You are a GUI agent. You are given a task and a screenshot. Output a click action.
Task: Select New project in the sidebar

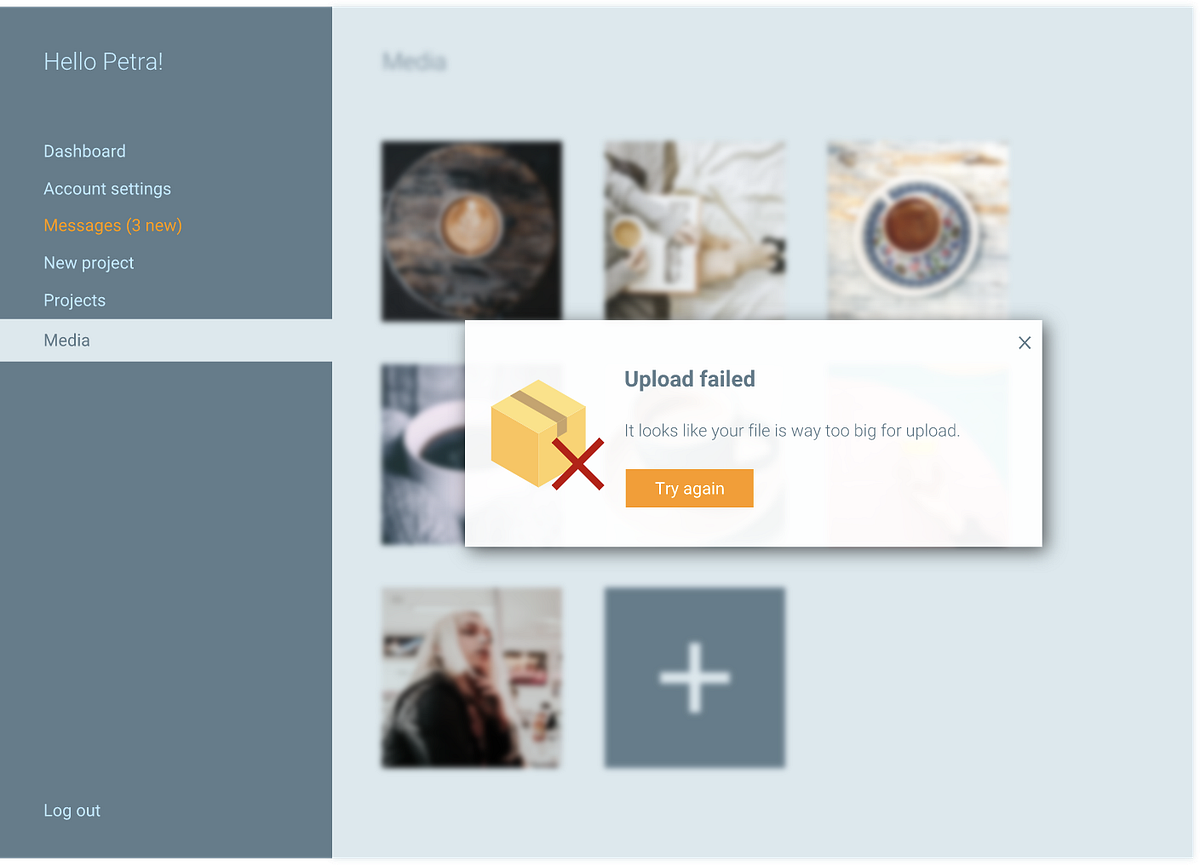(89, 263)
